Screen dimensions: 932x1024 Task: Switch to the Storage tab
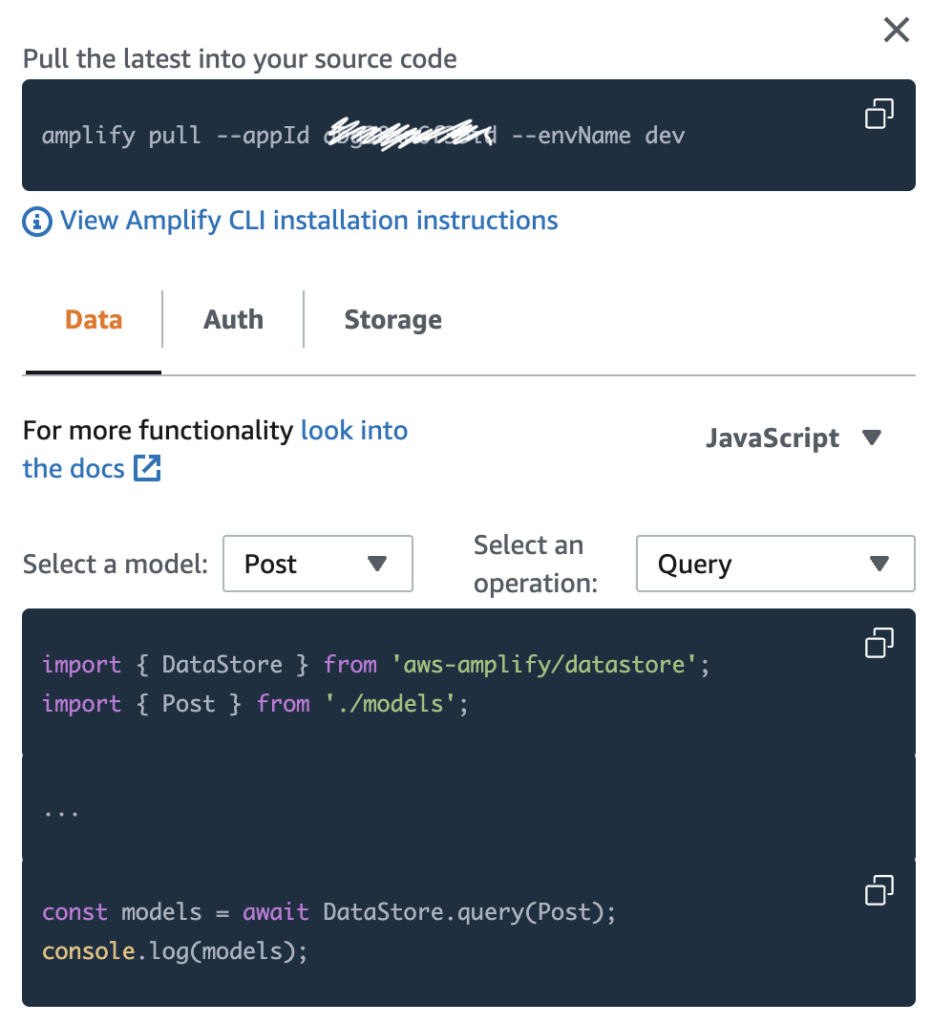point(393,320)
